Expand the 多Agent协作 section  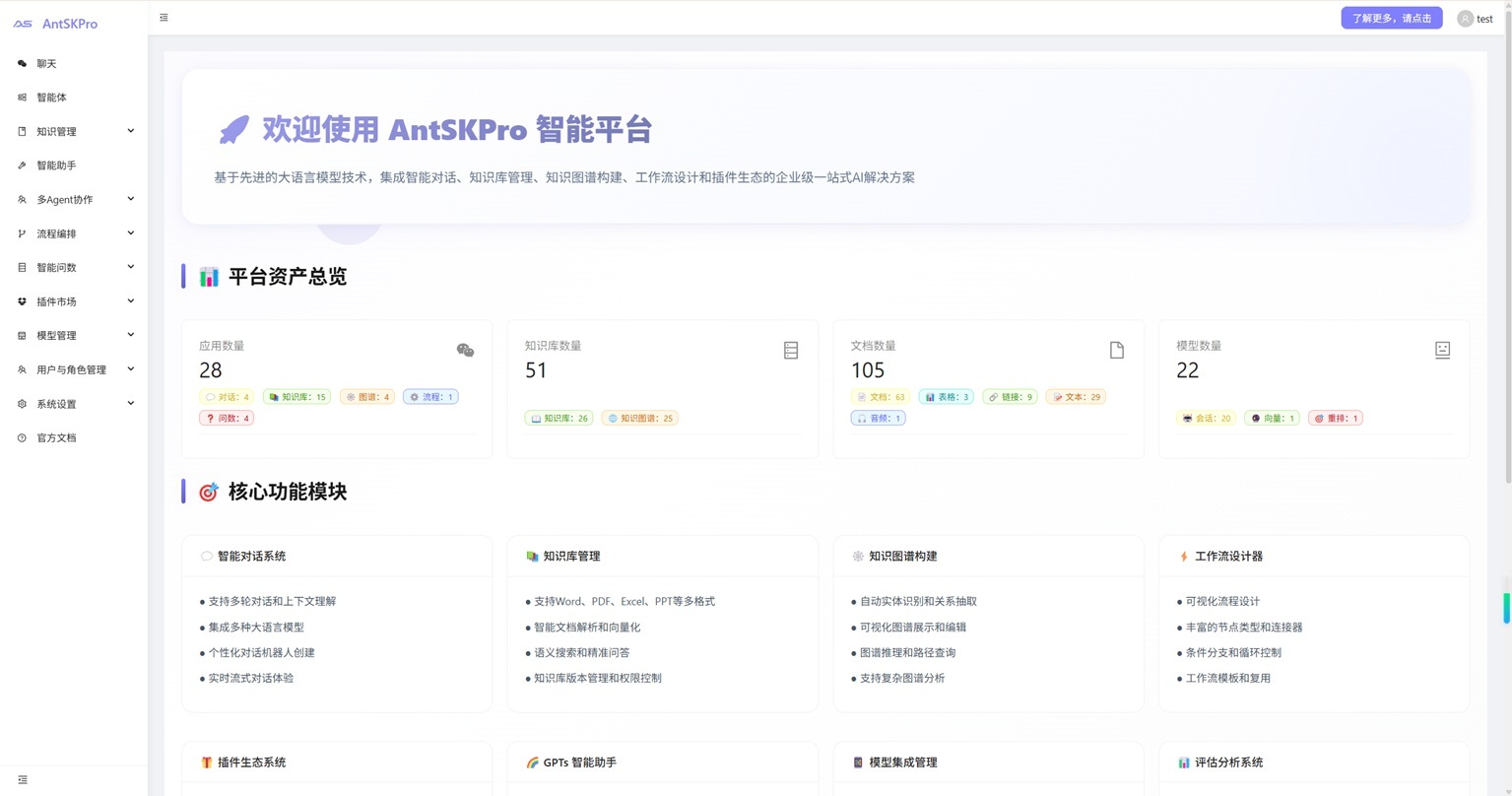click(130, 198)
